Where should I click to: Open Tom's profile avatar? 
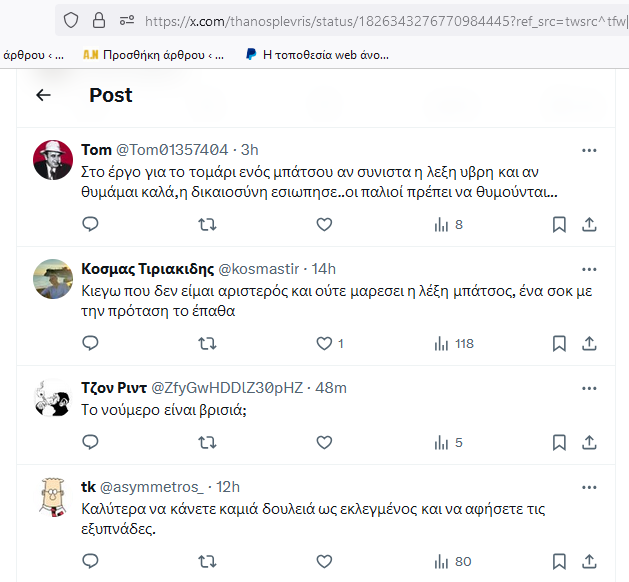coord(53,160)
